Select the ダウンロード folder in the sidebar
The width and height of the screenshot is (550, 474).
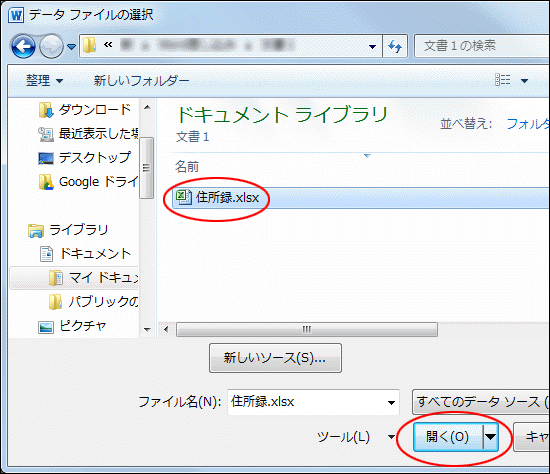point(85,110)
